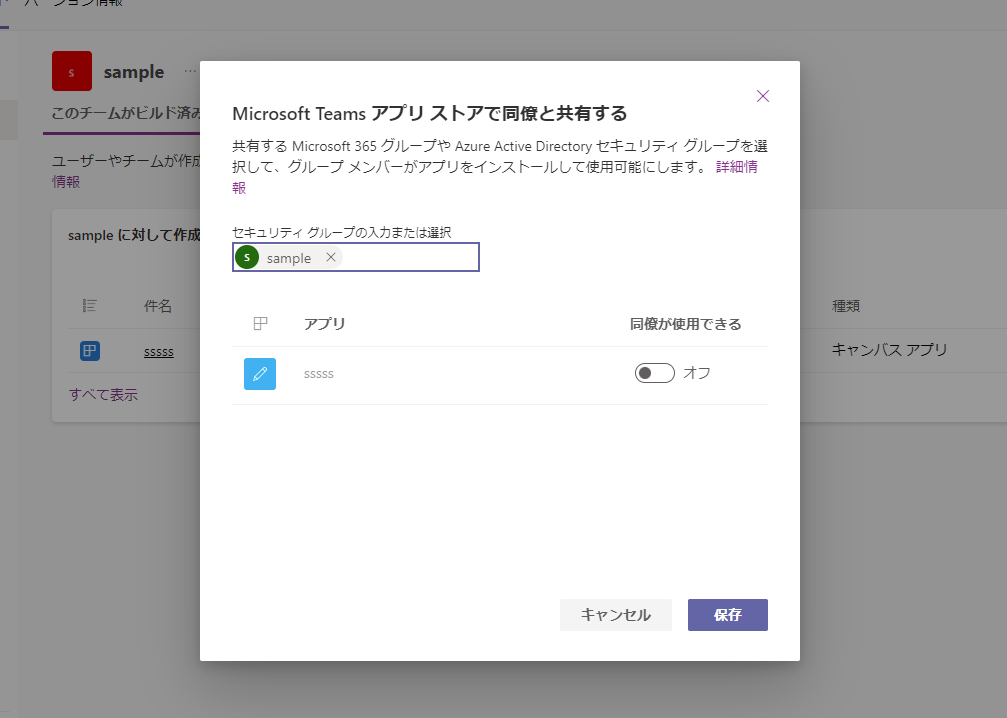Click the 情報 link in background page
This screenshot has width=1007, height=718.
click(x=66, y=182)
